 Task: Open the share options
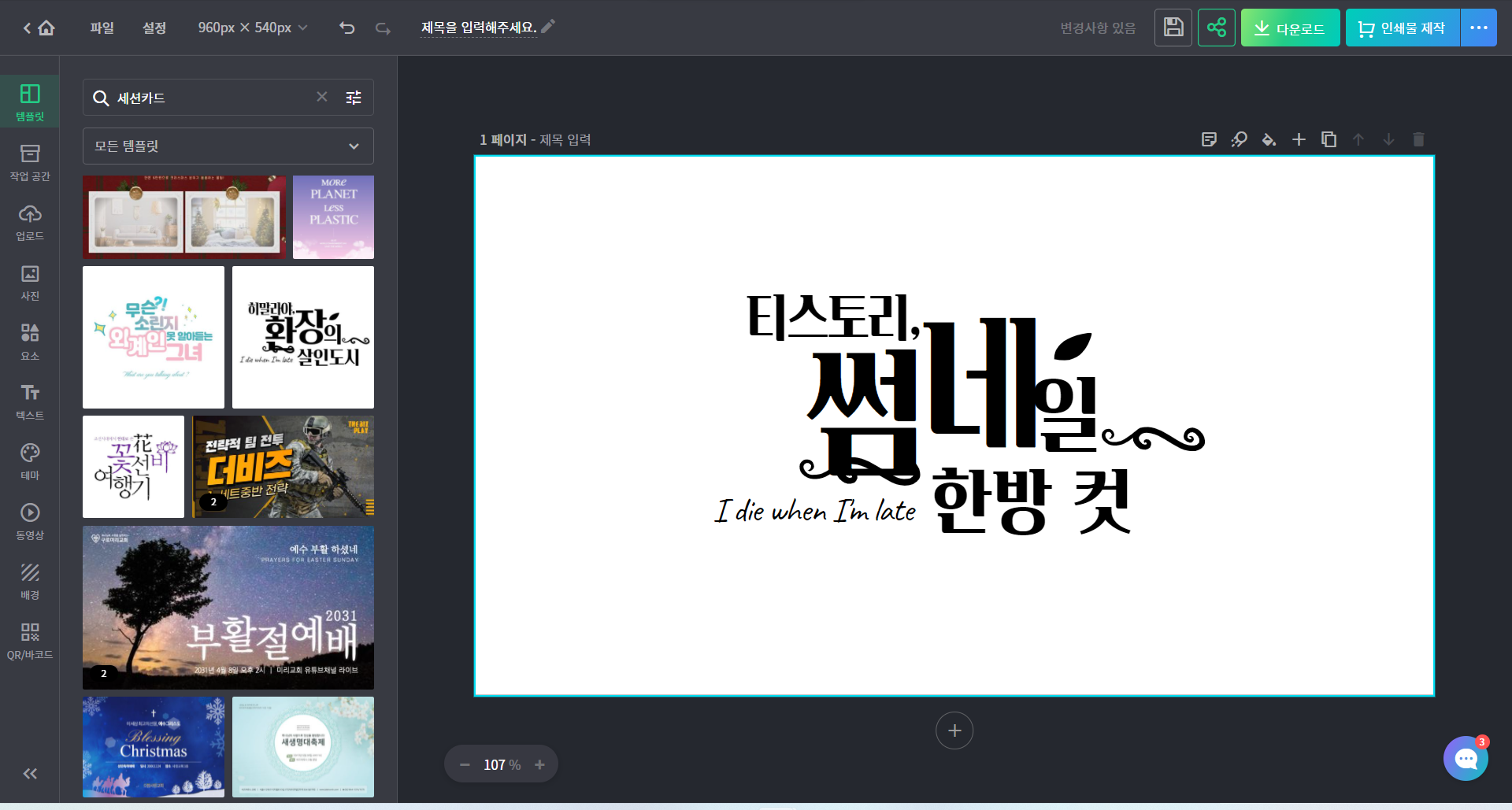pos(1217,28)
